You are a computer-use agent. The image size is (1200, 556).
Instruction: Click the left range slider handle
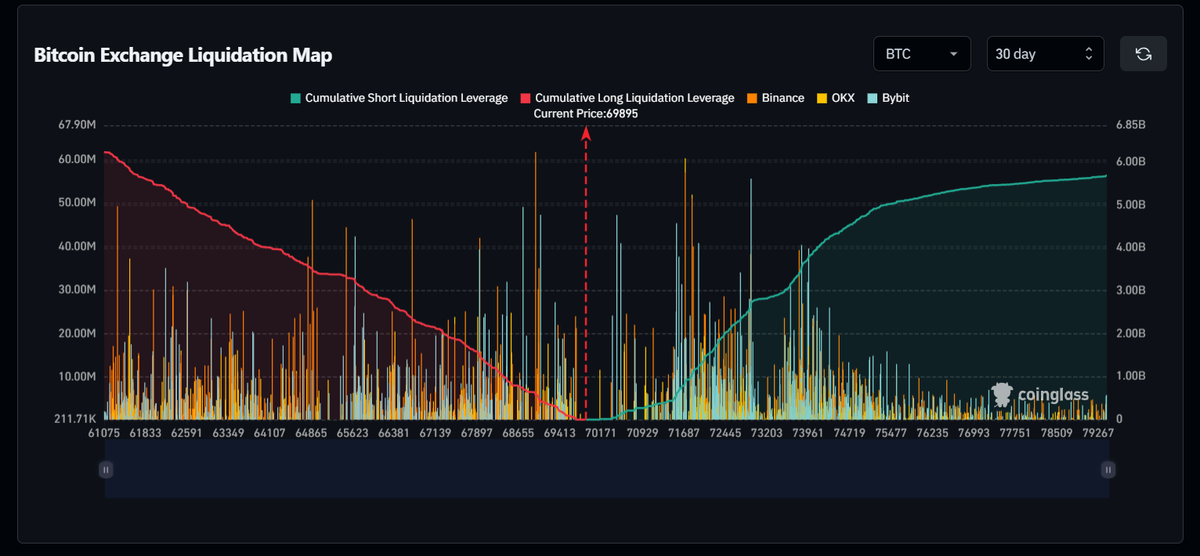(x=106, y=469)
